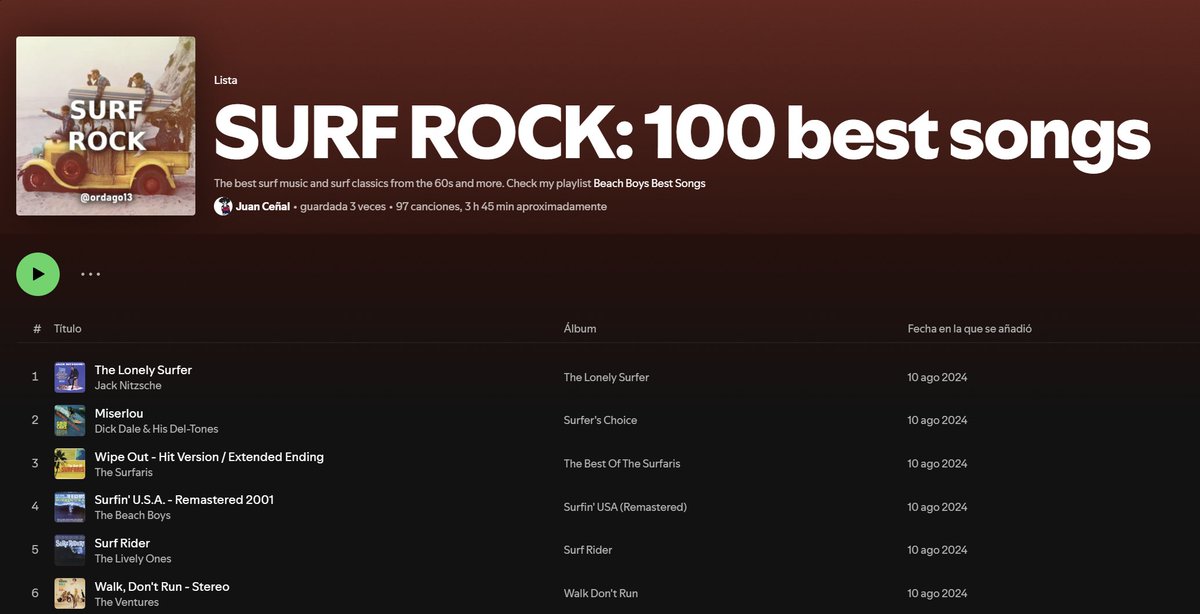Open Walk, Don't Run track cover art
This screenshot has width=1200, height=614.
pos(70,594)
